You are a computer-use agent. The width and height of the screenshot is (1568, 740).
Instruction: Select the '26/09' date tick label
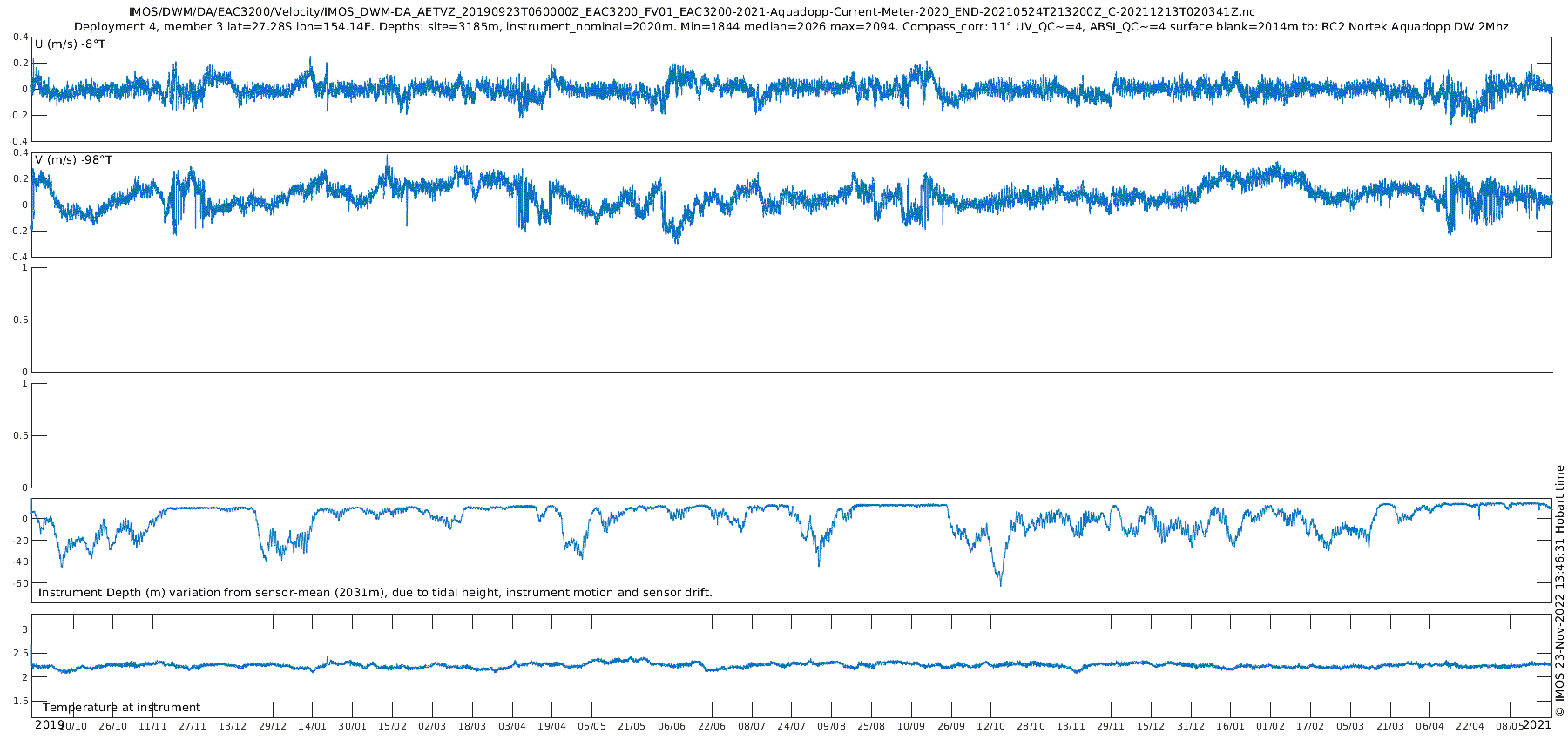pos(951,726)
